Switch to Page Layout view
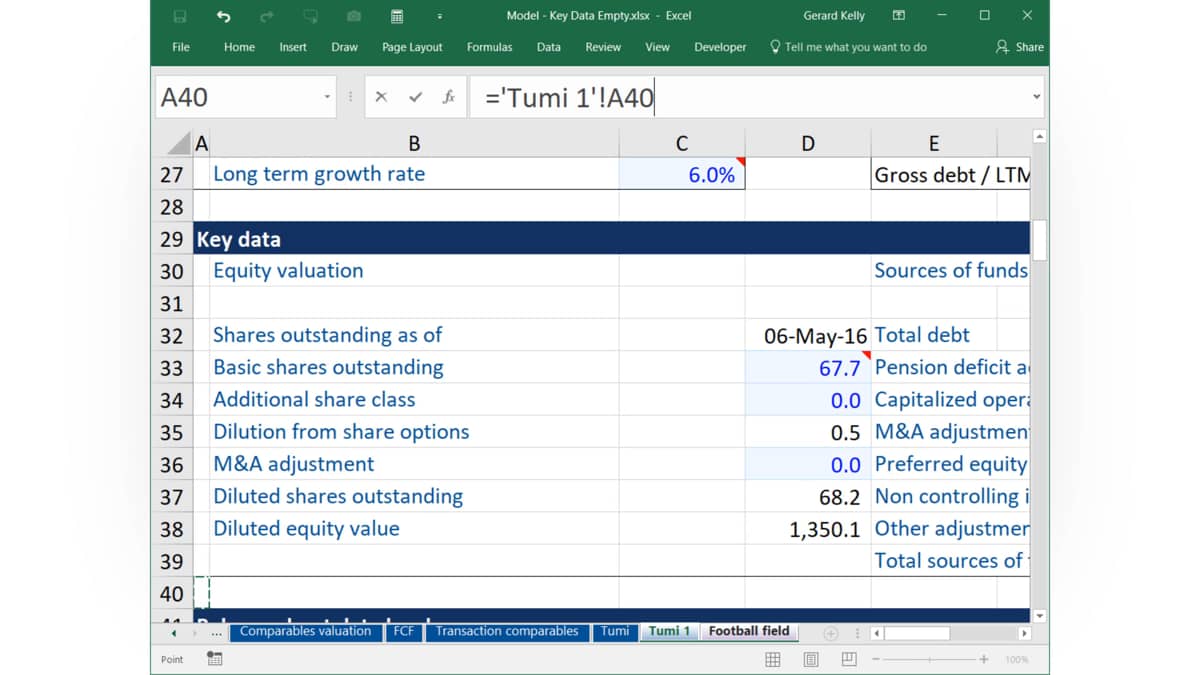Viewport: 1200px width, 675px height. pos(811,659)
